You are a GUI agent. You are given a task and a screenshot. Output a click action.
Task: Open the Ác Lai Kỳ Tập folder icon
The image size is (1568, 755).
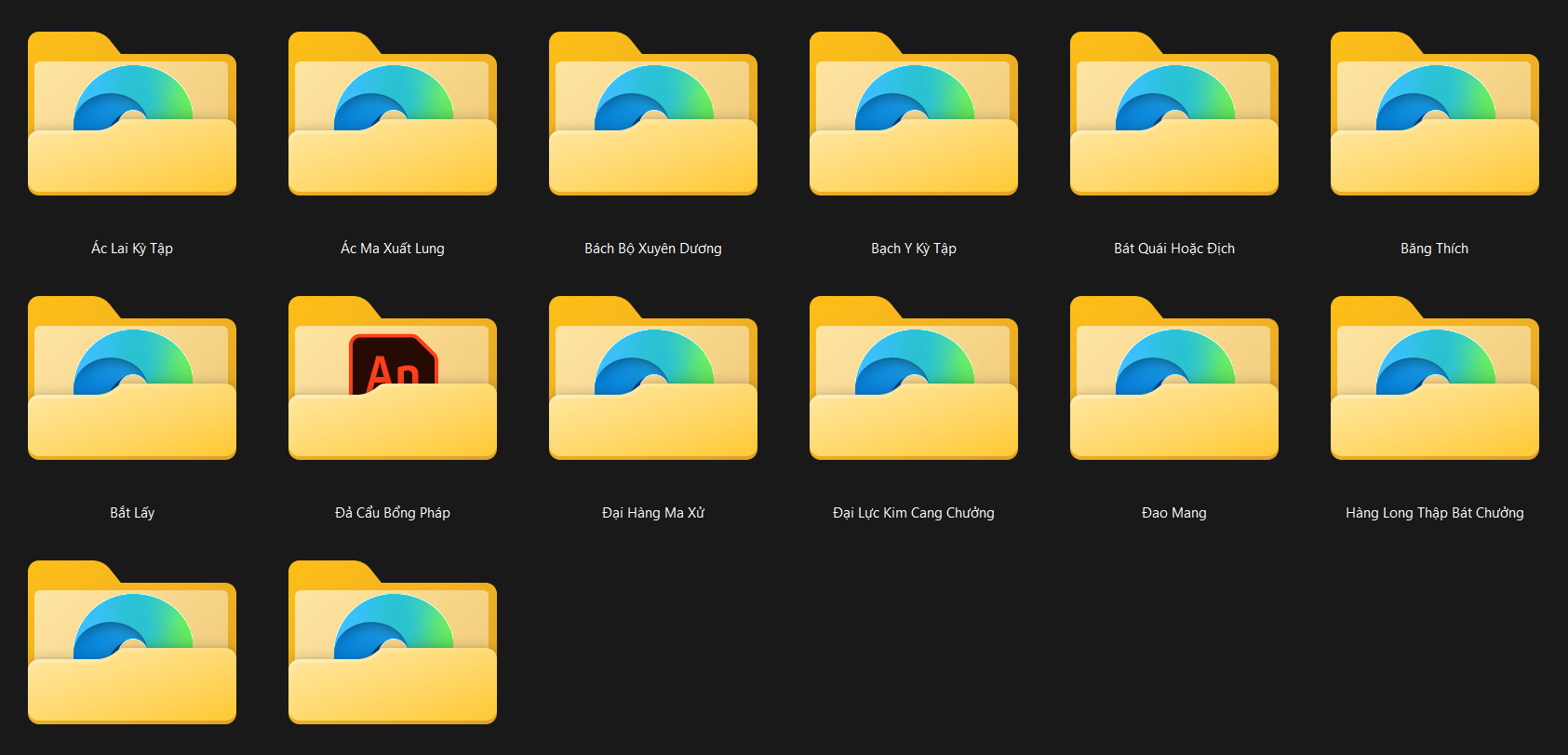click(x=132, y=115)
